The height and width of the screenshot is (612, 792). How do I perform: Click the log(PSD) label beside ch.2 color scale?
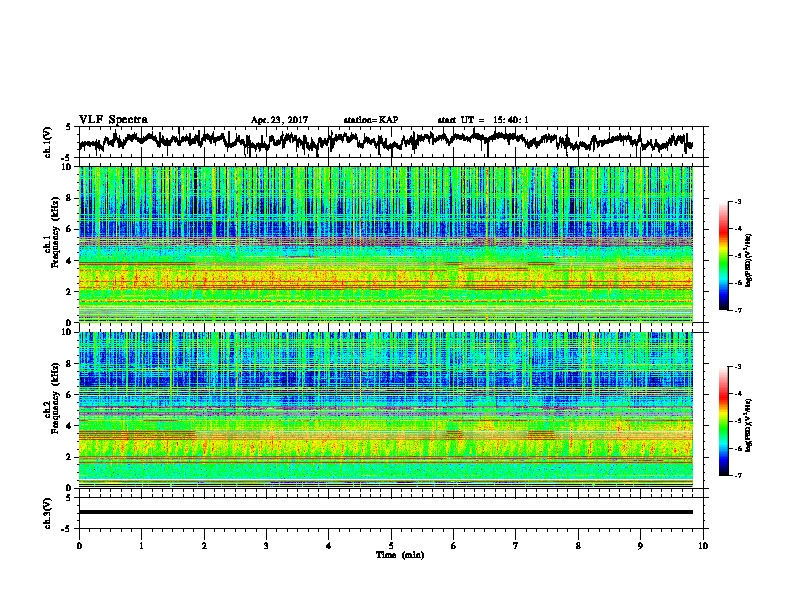pos(749,425)
